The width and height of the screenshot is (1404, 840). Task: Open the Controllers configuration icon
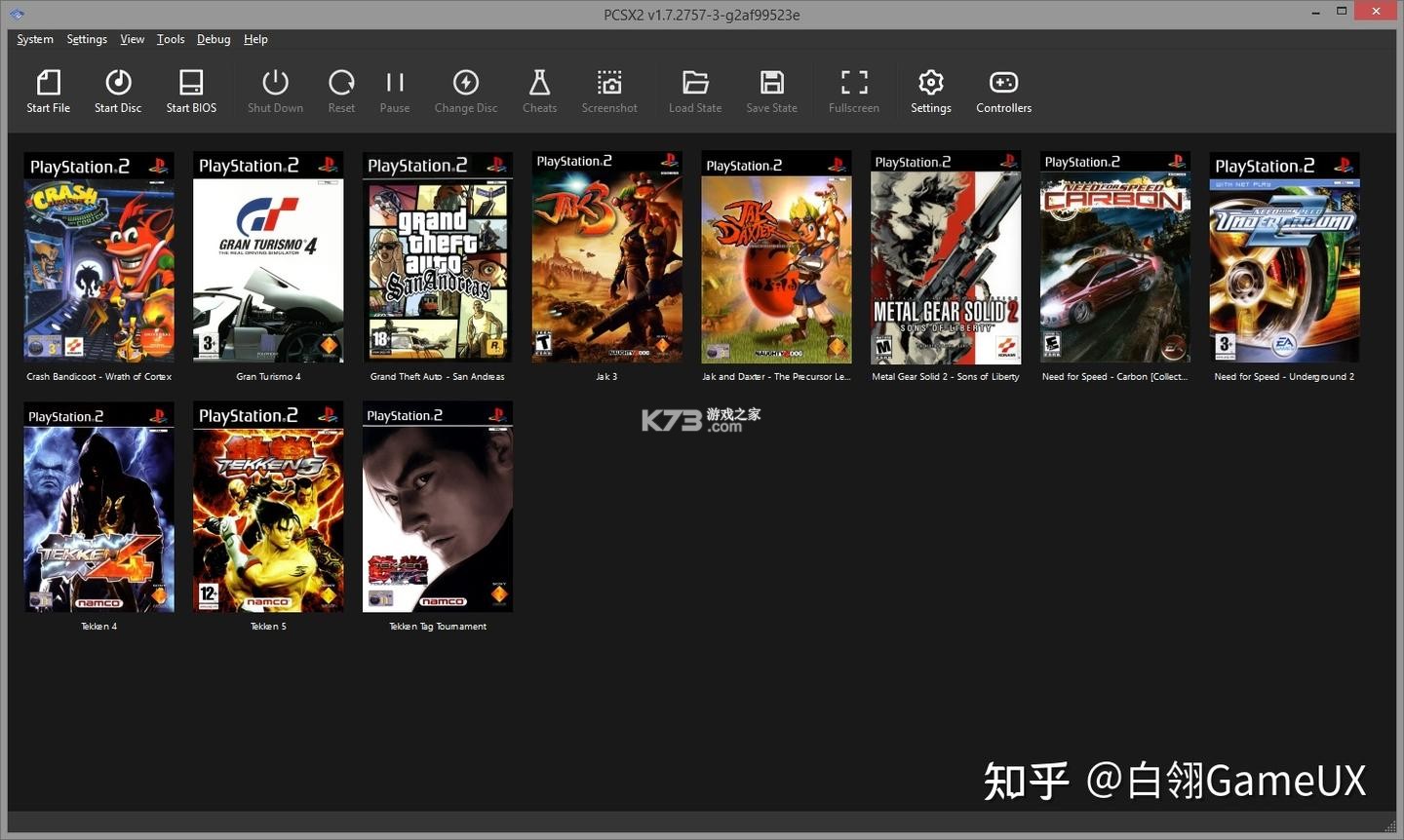tap(1003, 82)
